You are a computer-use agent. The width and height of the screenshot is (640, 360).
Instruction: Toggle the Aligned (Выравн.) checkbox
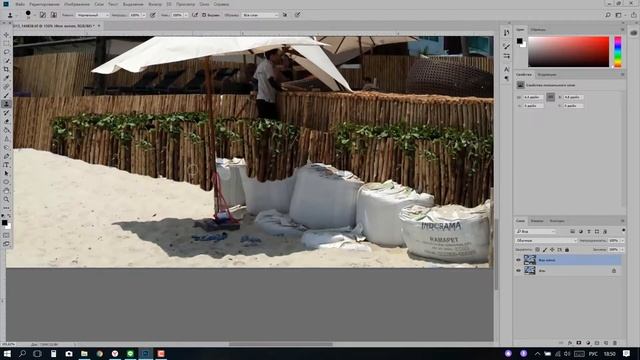coord(204,15)
